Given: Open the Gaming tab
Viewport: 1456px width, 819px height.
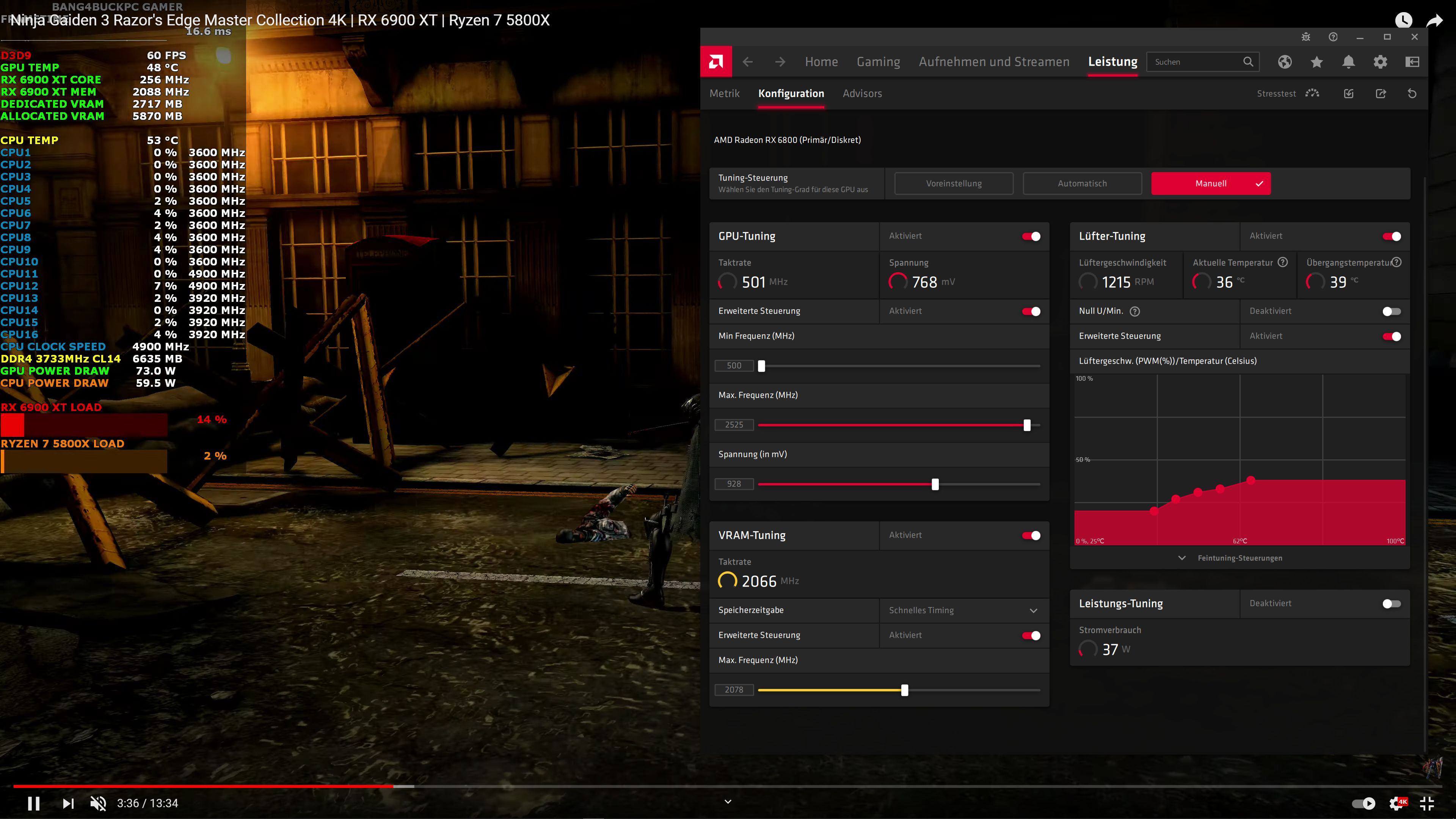Looking at the screenshot, I should point(879,61).
